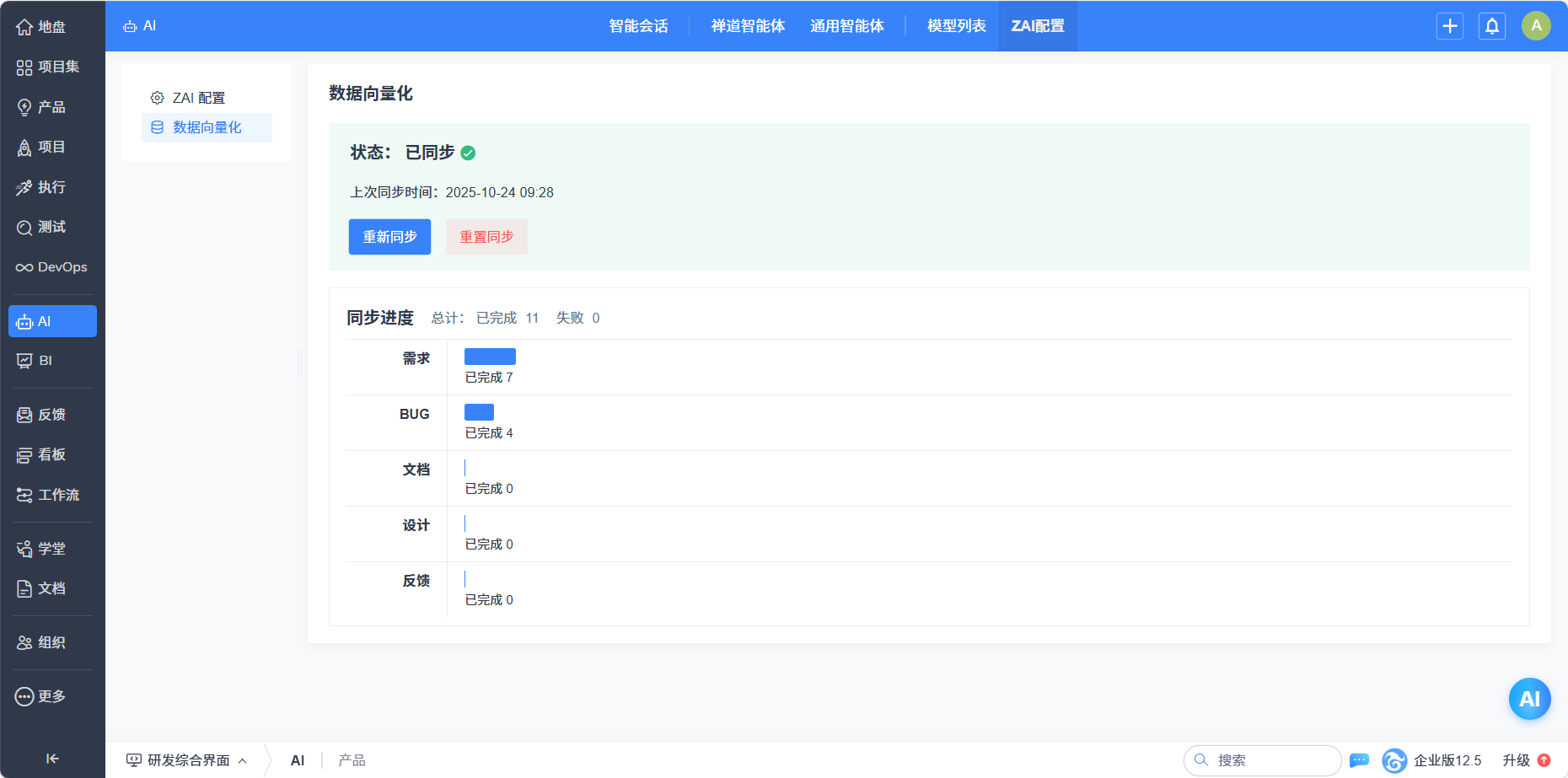Click the 需求 sync progress bar
The height and width of the screenshot is (778, 1568).
[490, 357]
